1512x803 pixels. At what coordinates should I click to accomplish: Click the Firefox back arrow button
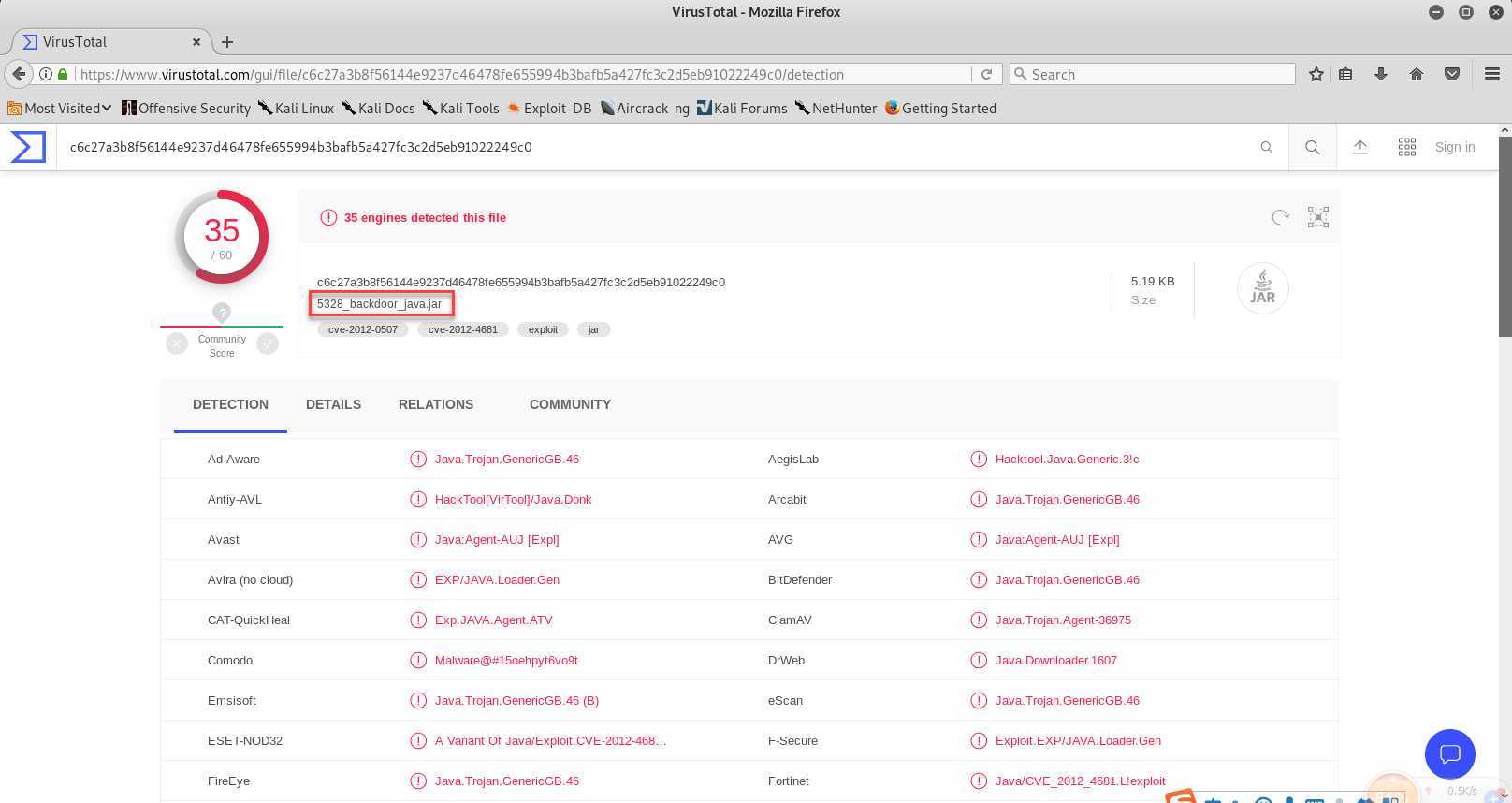[x=19, y=74]
